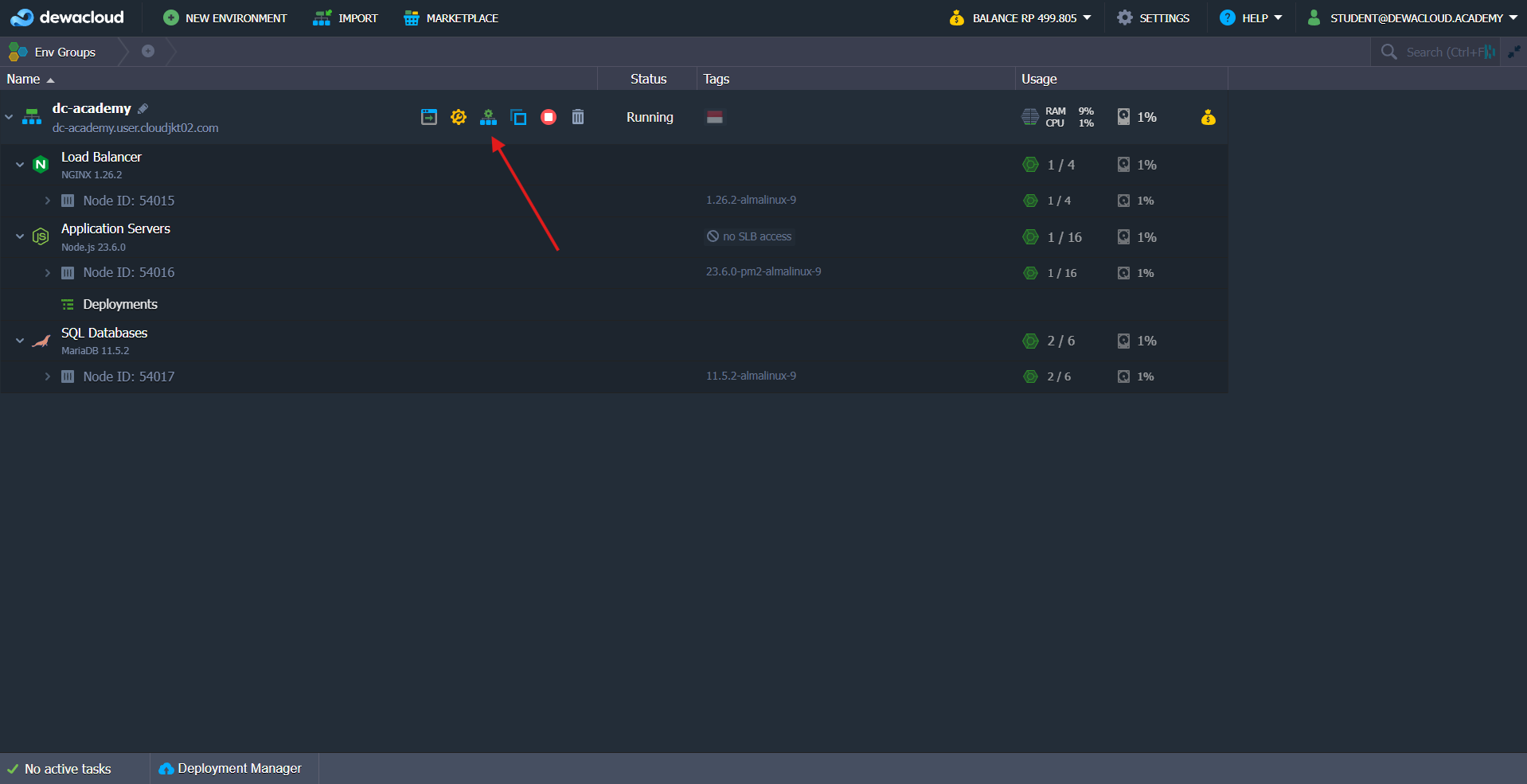Collapse the Load Balancer layer
Screen dimensions: 1527x784
point(20,165)
